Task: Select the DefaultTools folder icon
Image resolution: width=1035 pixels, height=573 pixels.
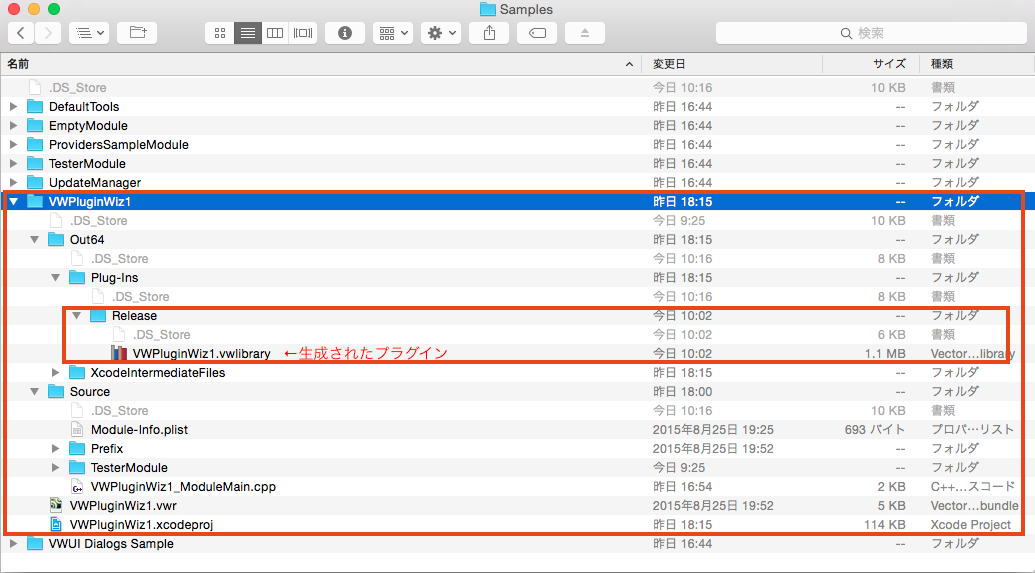Action: tap(35, 106)
